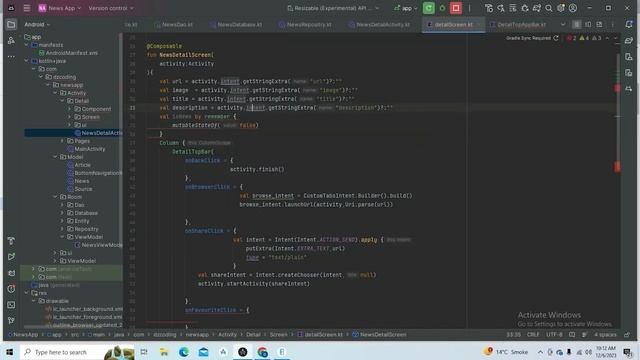The width and height of the screenshot is (640, 360).
Task: Open the Version control dropdown
Action: pyautogui.click(x=111, y=8)
